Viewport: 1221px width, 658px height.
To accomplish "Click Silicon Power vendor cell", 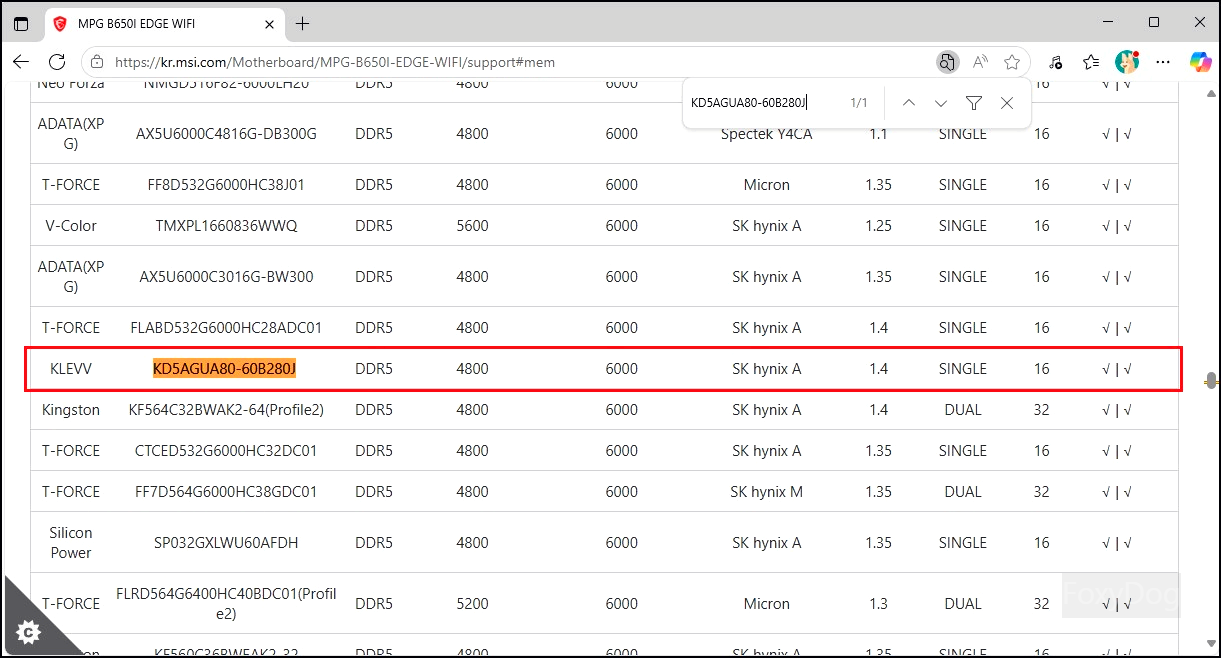I will (x=71, y=543).
